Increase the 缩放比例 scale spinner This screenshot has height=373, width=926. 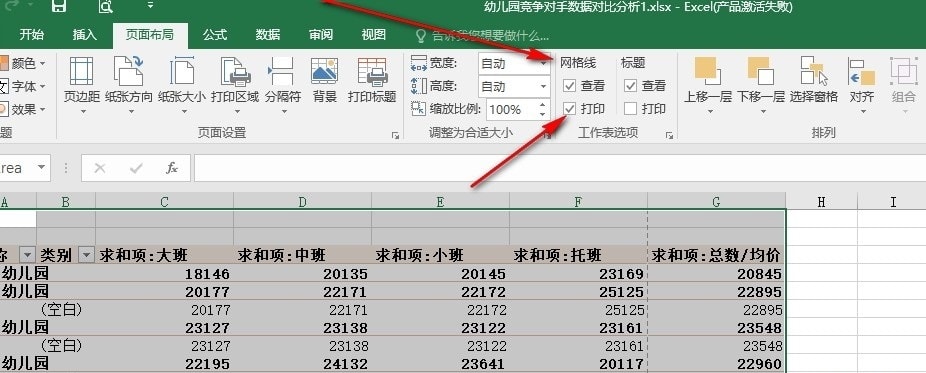pos(542,104)
